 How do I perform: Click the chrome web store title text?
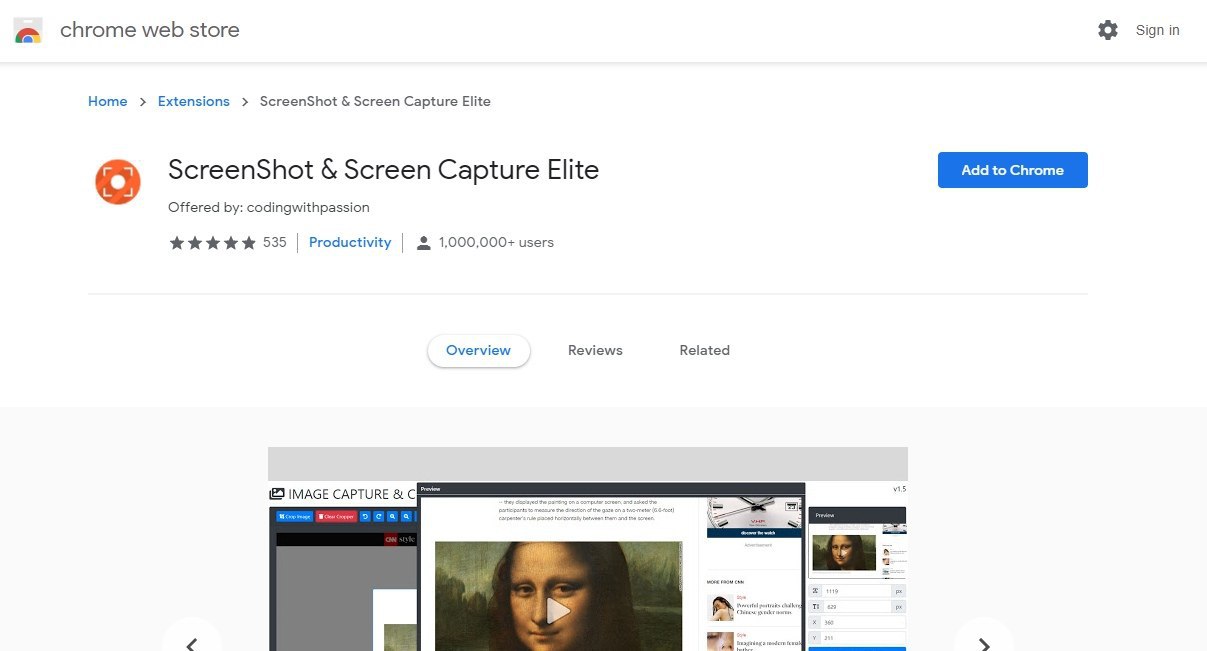click(150, 30)
